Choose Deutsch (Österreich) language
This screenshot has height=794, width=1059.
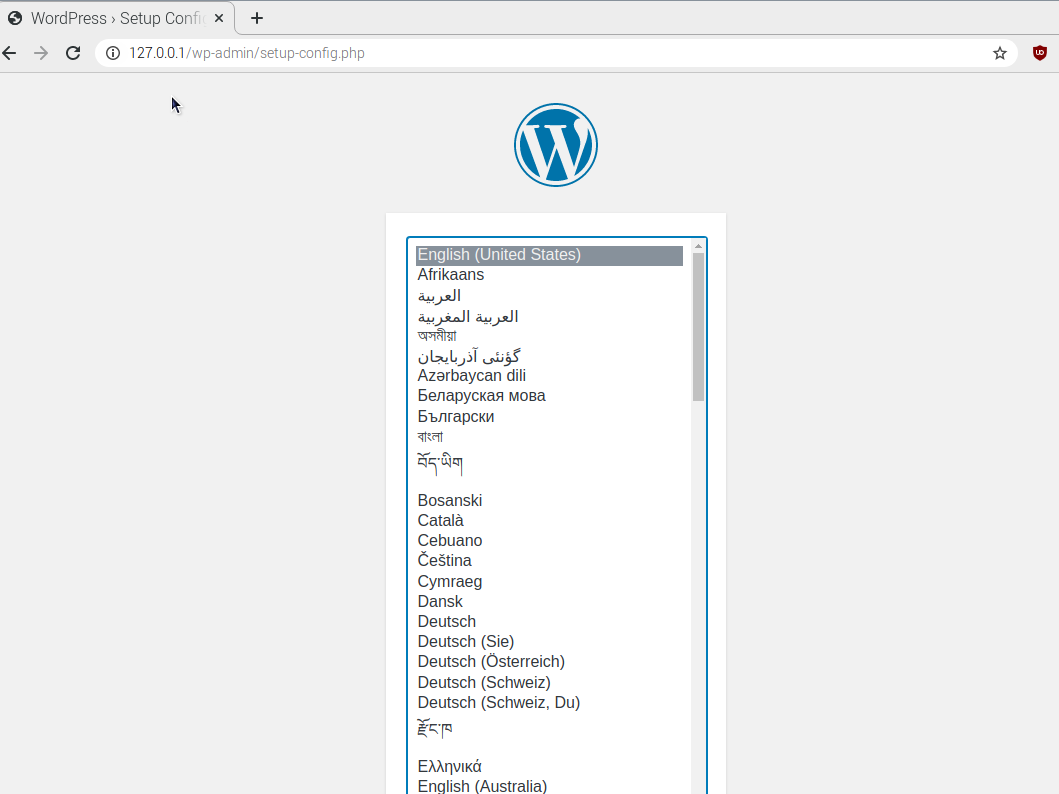coord(550,662)
